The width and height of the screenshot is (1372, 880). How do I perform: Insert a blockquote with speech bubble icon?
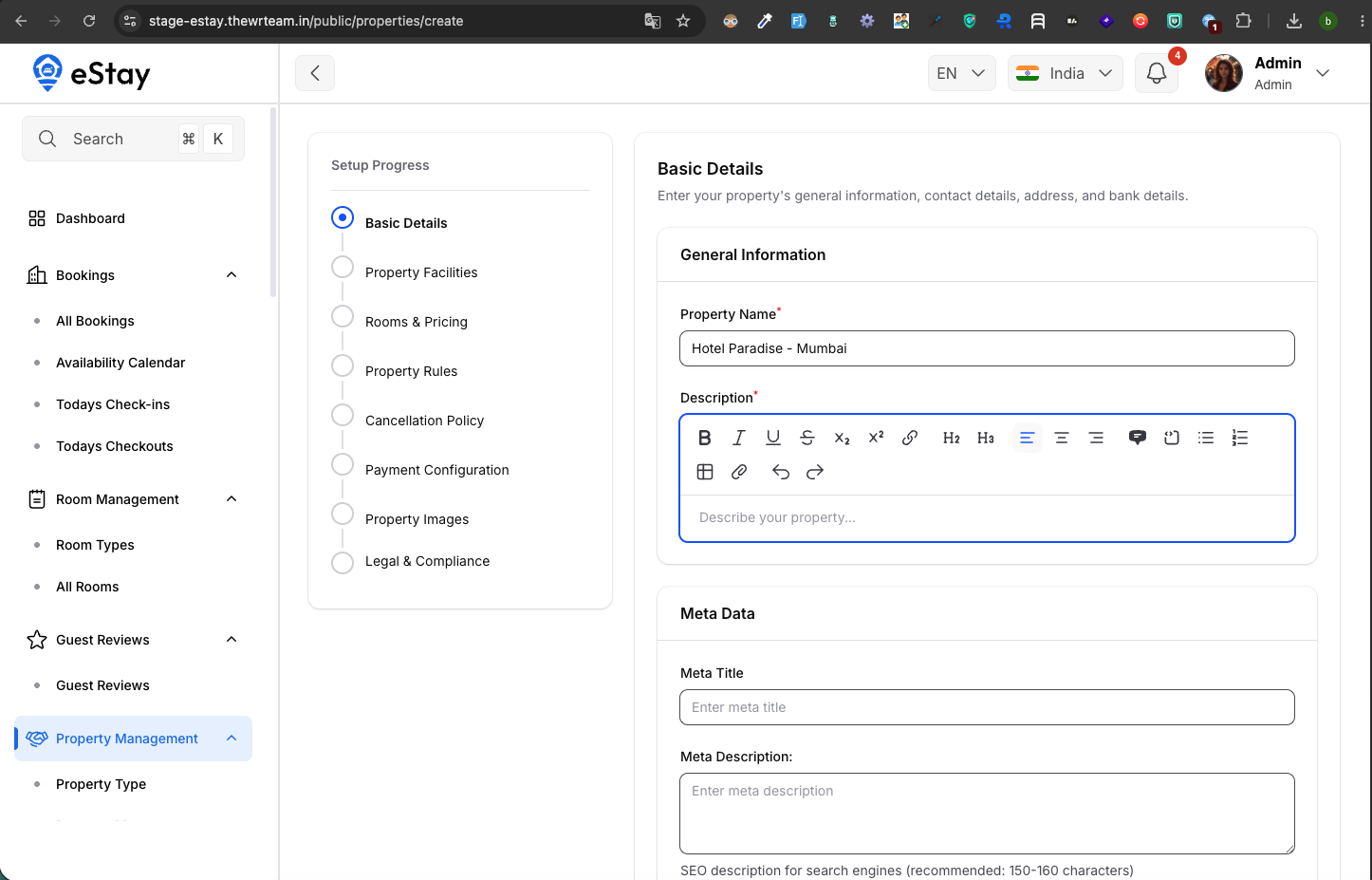click(1137, 438)
